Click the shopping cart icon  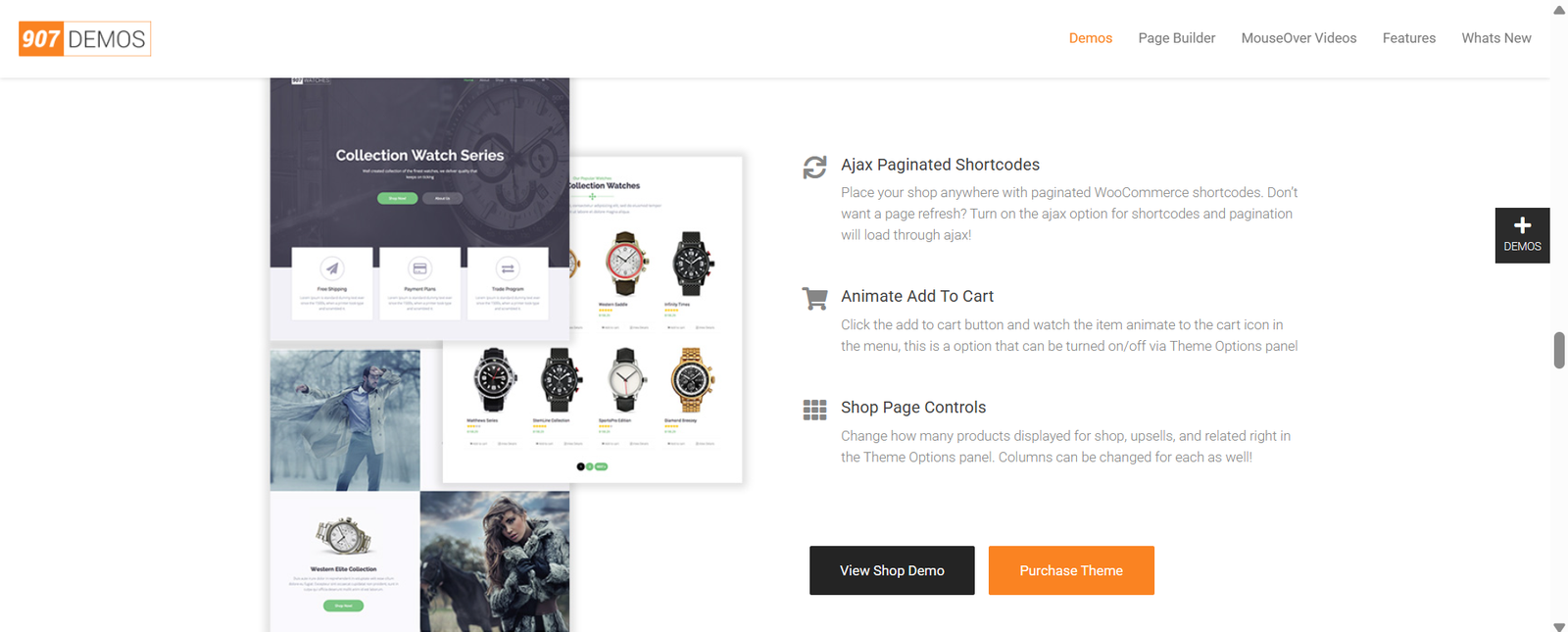(x=814, y=298)
